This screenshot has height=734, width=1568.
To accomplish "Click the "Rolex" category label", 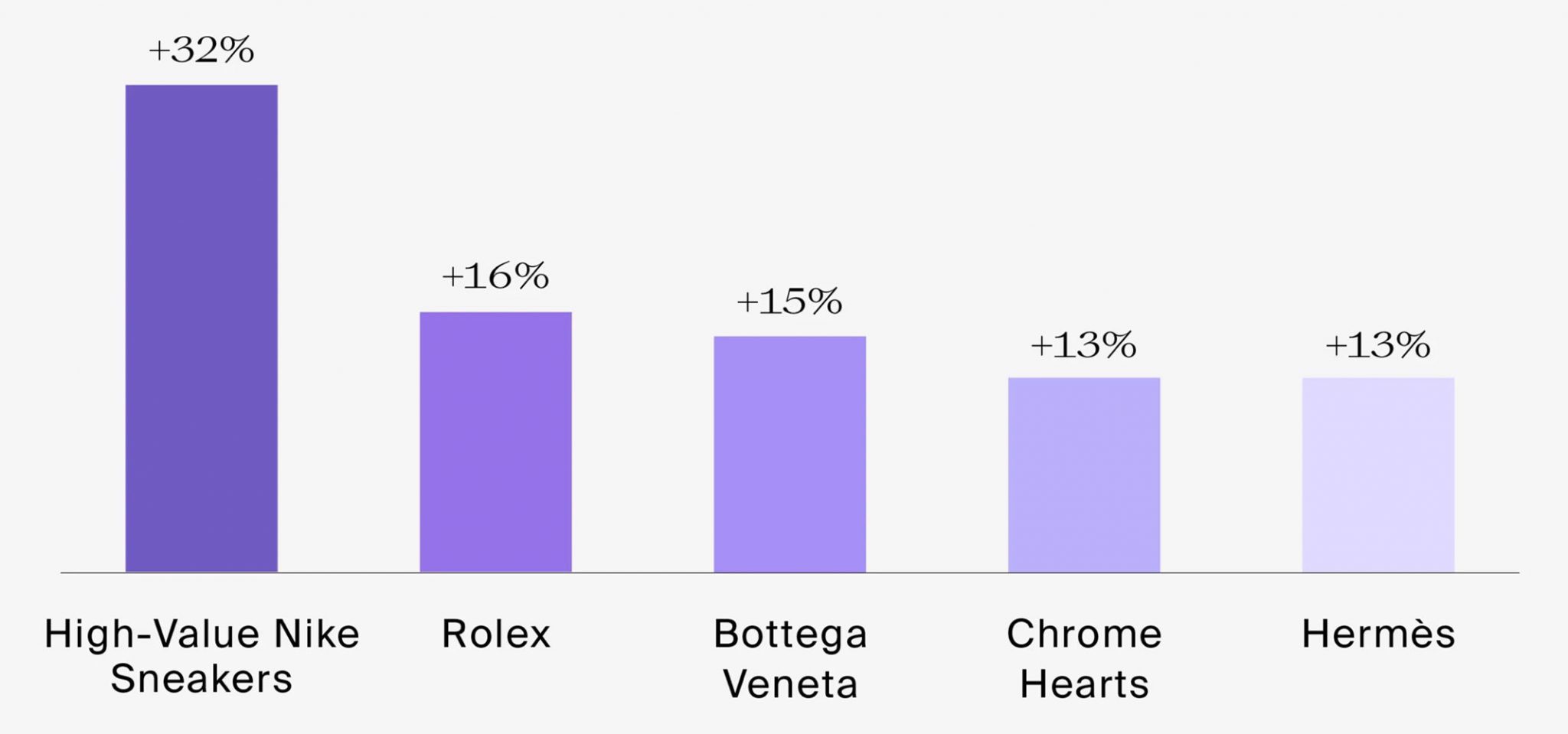I will (495, 634).
